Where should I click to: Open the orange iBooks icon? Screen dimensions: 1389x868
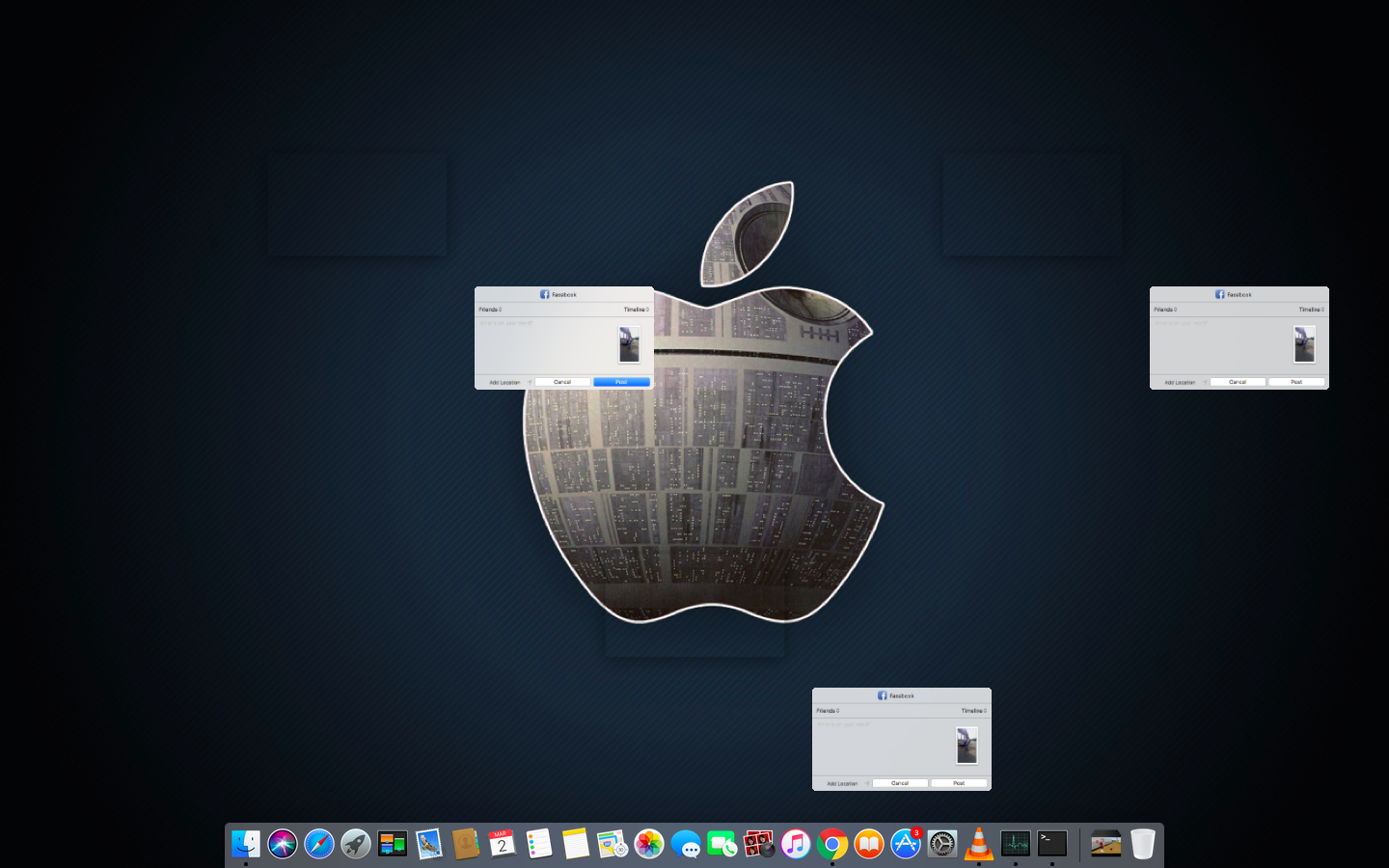(x=869, y=844)
